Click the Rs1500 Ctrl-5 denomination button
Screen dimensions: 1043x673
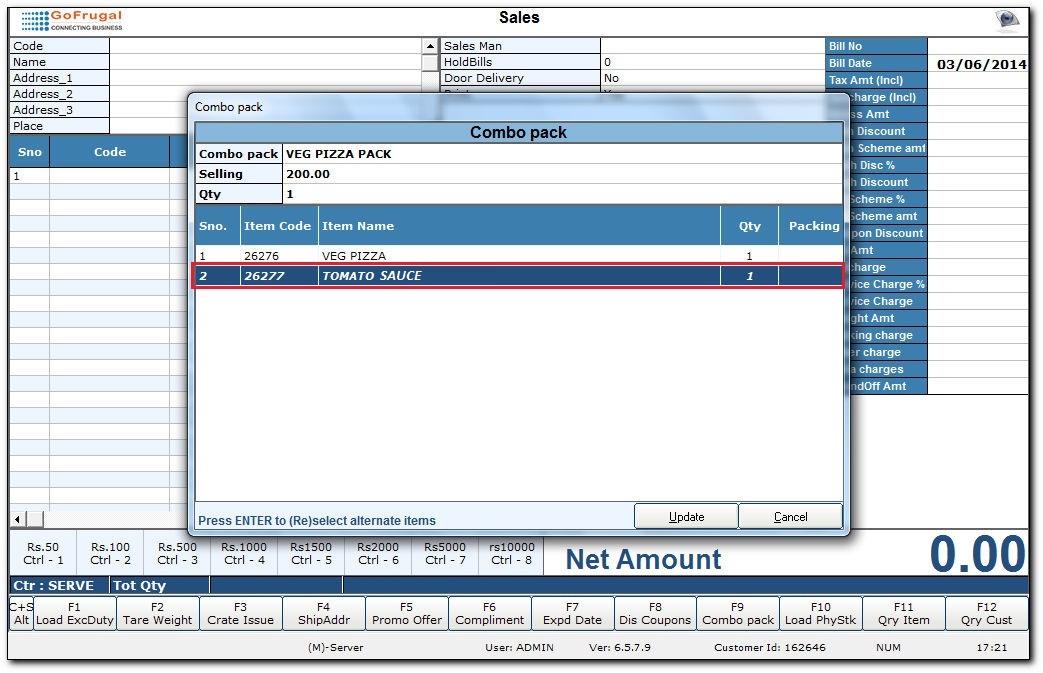(x=311, y=553)
